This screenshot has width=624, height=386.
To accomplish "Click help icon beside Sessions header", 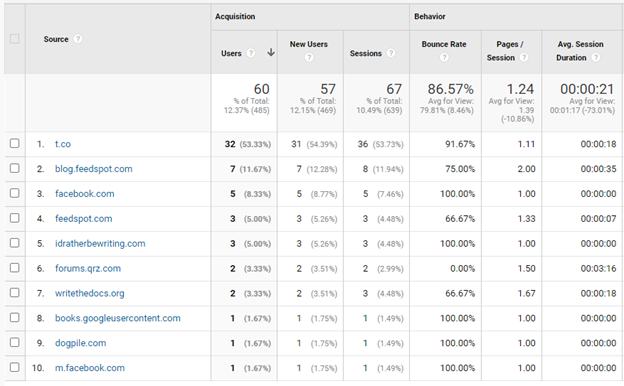I will coord(391,53).
